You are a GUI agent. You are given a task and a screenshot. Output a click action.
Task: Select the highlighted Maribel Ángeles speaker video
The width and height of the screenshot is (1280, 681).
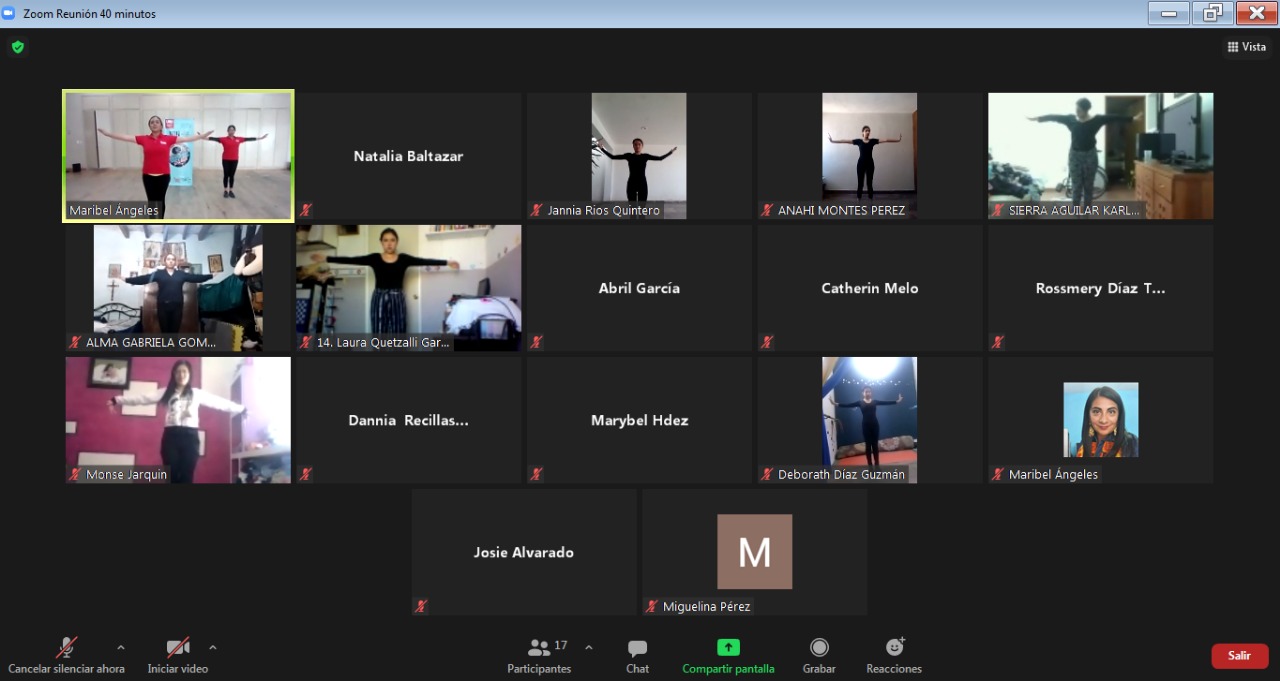pos(179,155)
